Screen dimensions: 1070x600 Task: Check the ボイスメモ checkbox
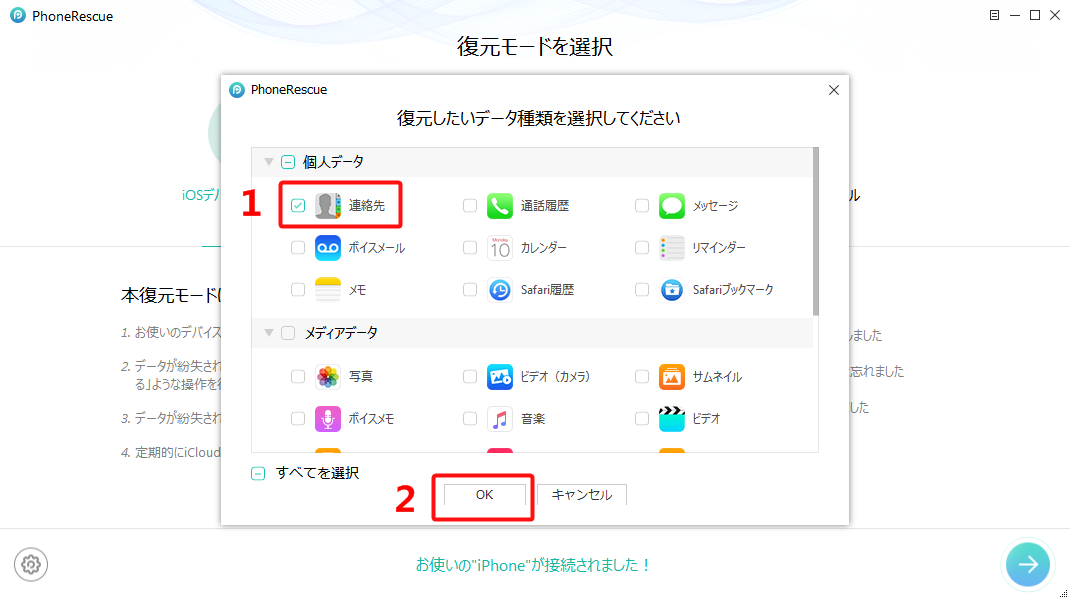click(298, 418)
